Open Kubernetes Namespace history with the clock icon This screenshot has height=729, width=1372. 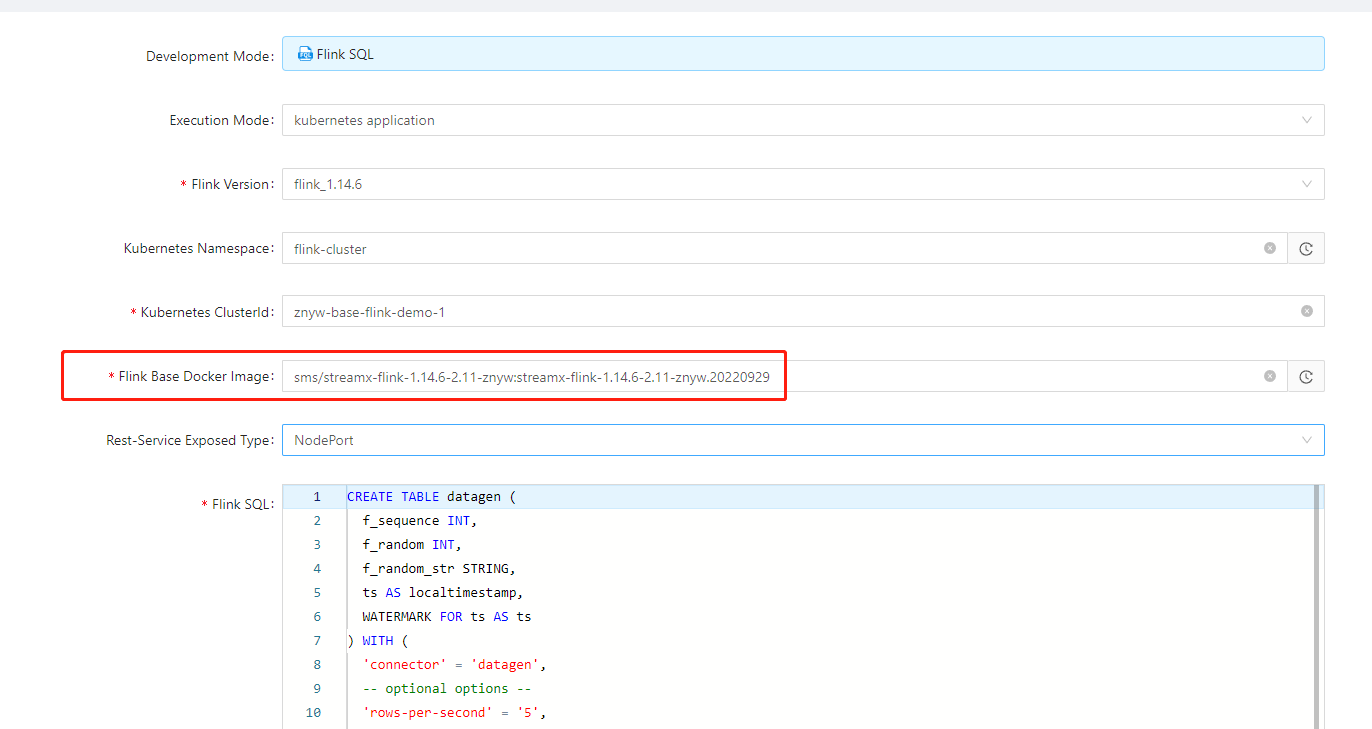tap(1306, 248)
